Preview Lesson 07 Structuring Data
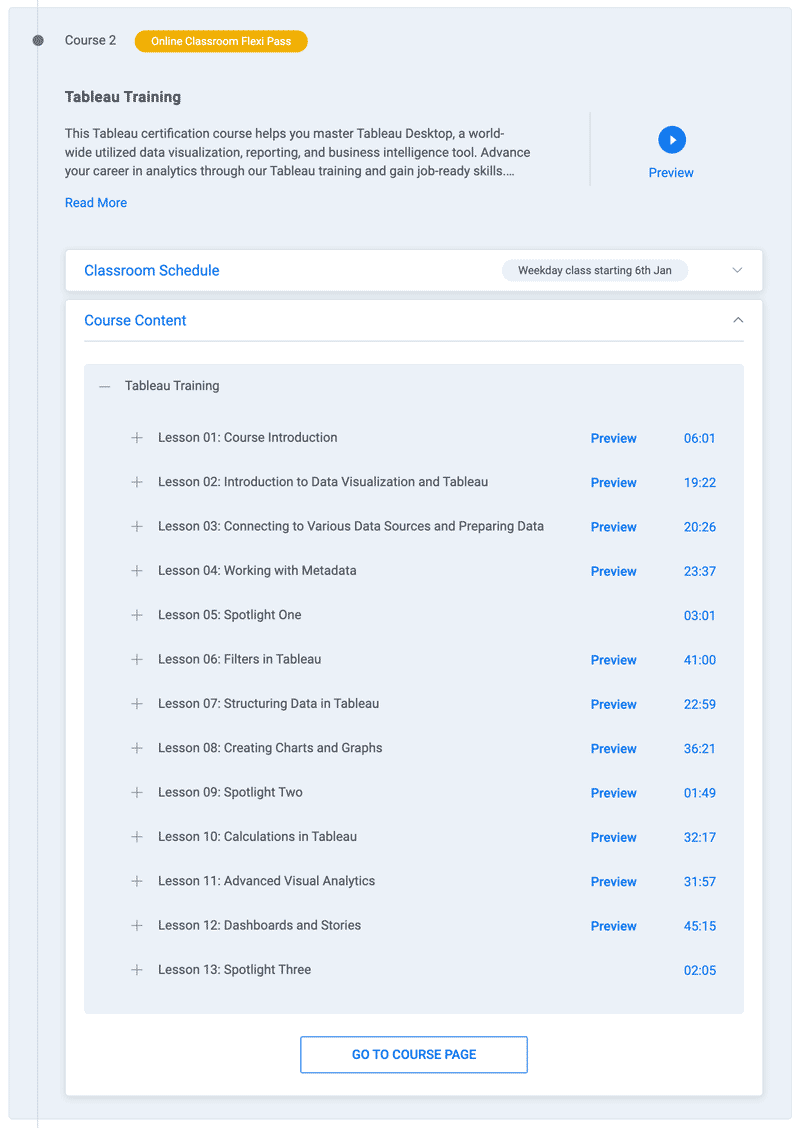This screenshot has height=1128, width=800. pos(614,704)
